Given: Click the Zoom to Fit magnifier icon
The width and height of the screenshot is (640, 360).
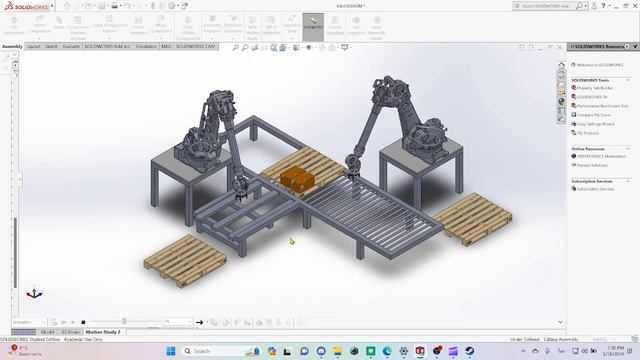Looking at the screenshot, I should point(236,48).
